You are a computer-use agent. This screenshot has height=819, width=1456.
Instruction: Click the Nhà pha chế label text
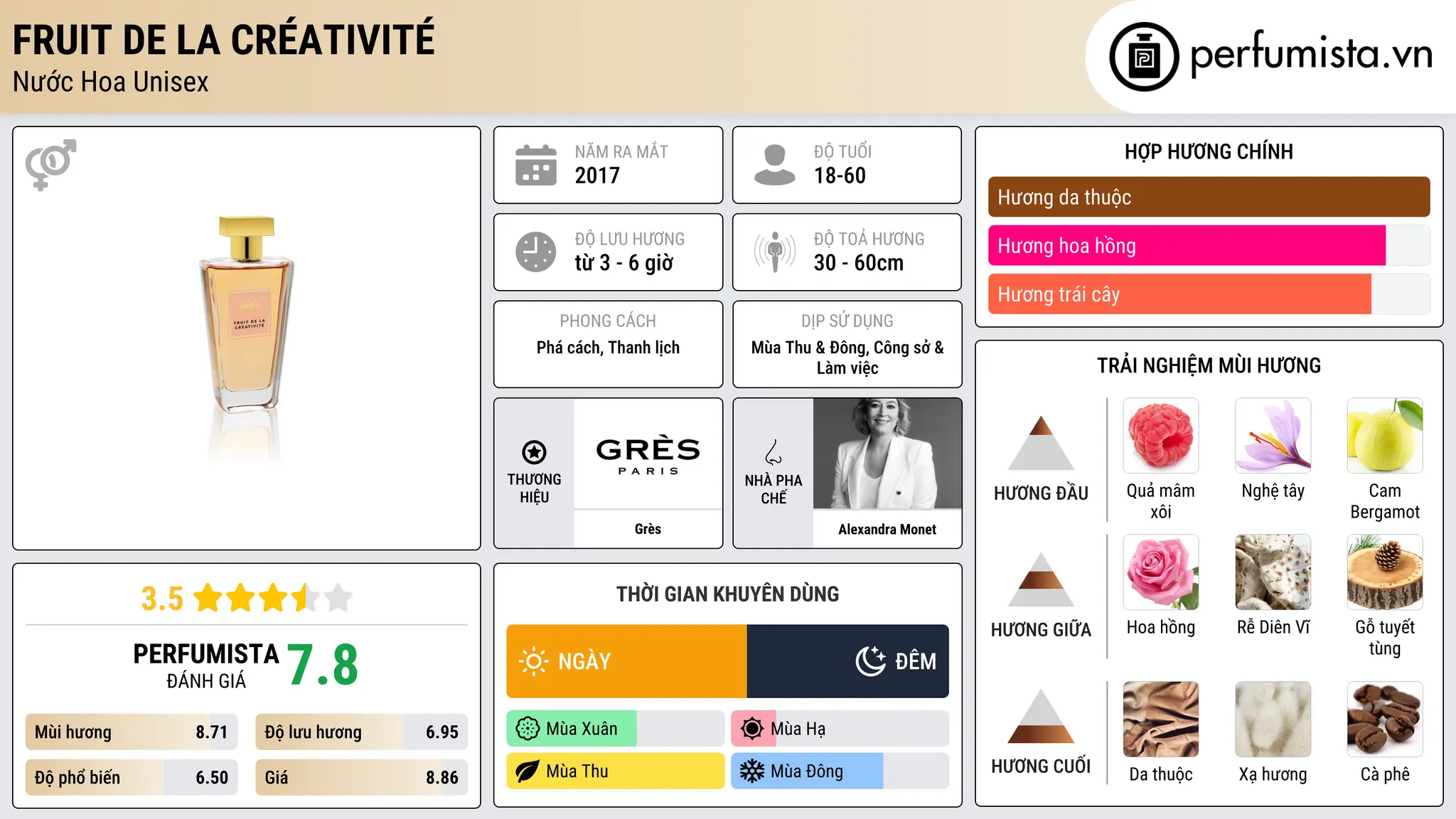click(x=773, y=489)
